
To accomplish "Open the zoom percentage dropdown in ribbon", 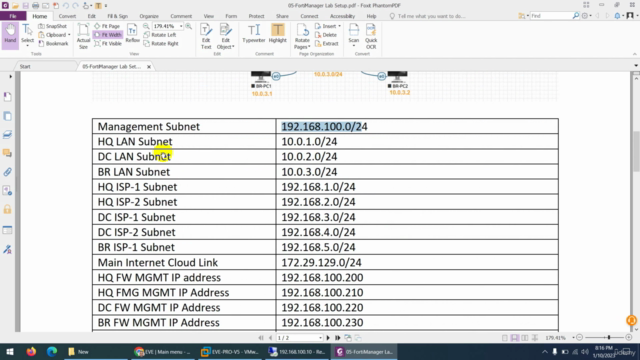I will [181, 26].
